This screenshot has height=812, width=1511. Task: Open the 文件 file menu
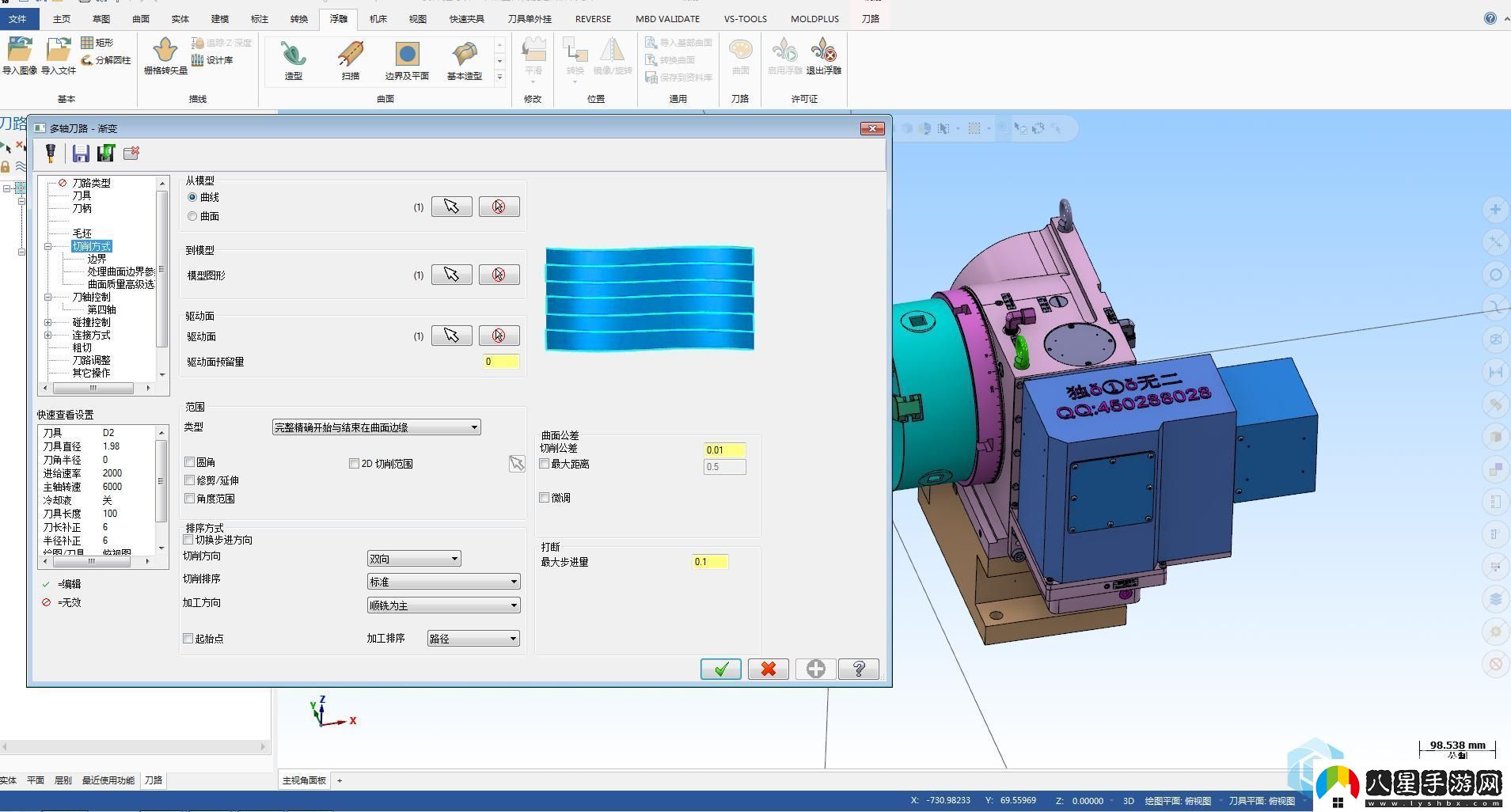(x=17, y=18)
